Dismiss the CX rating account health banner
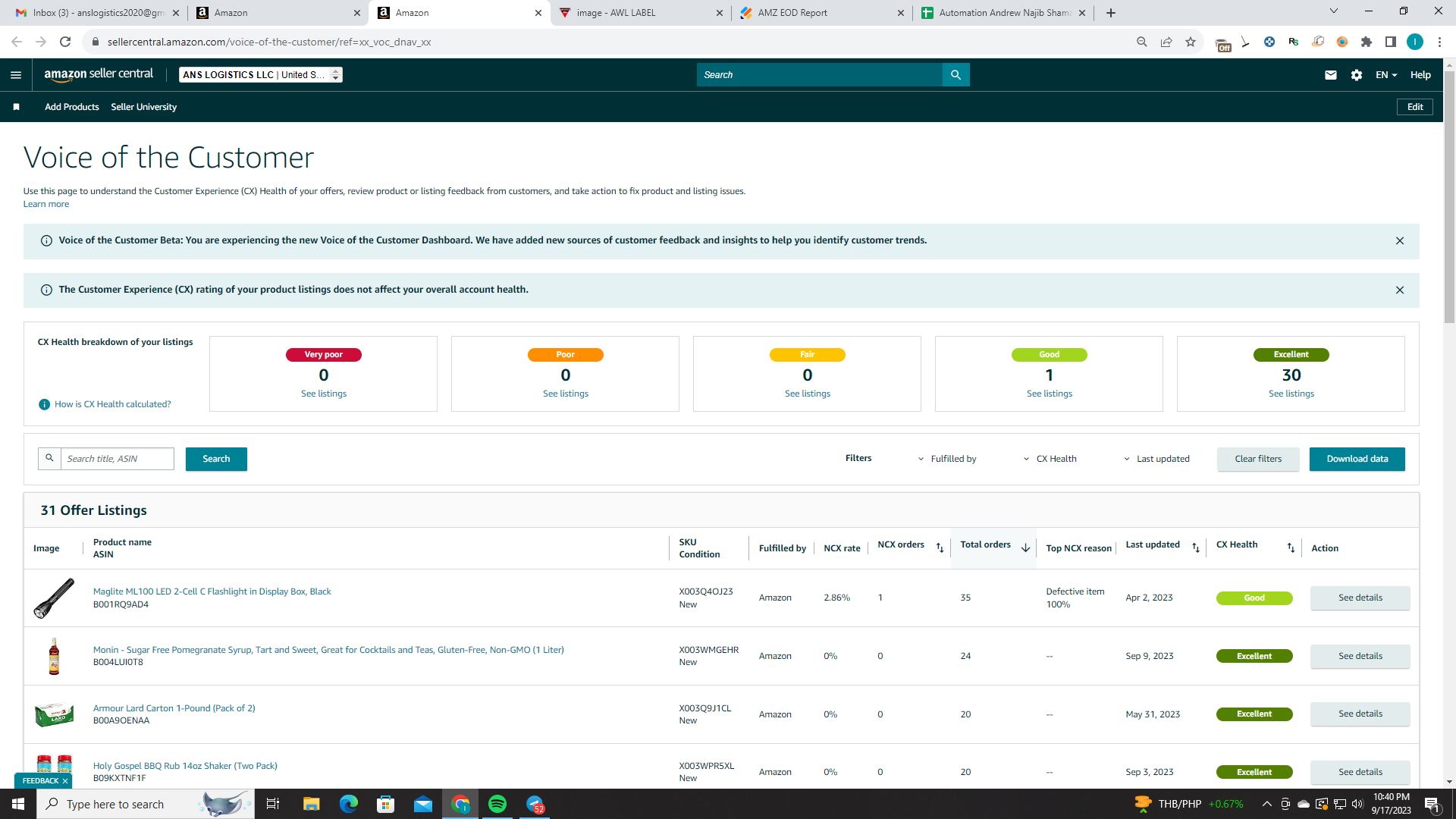Image resolution: width=1456 pixels, height=819 pixels. [1400, 290]
